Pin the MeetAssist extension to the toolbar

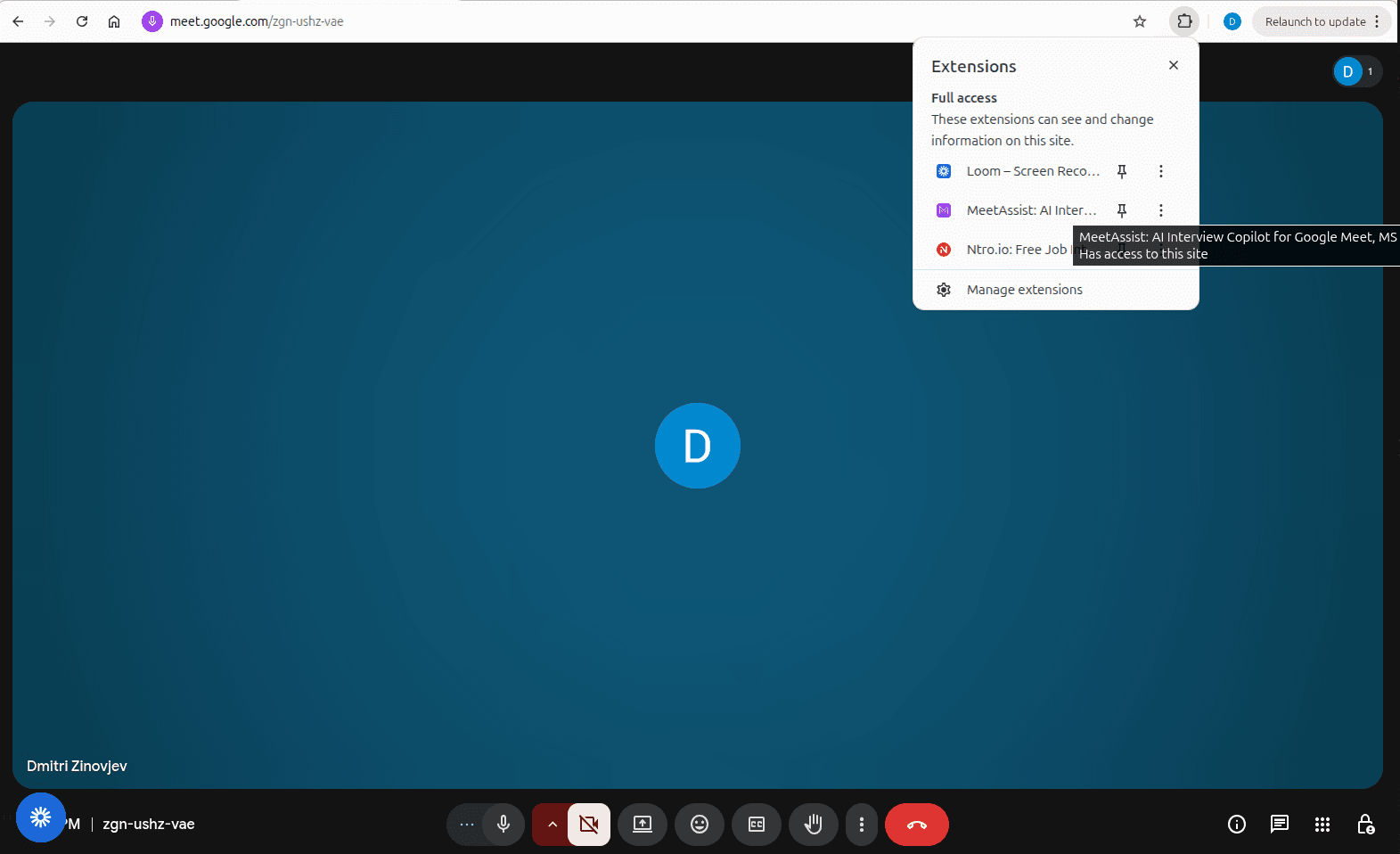[x=1122, y=210]
